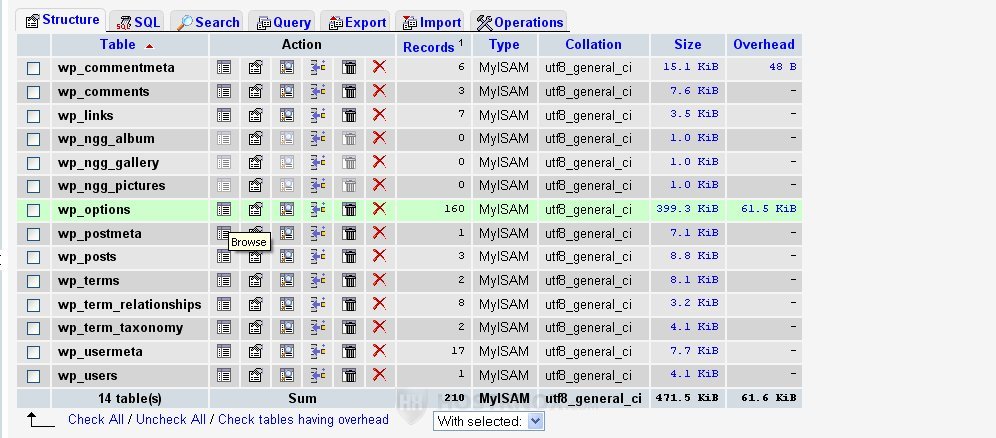Open structure icon for wp_ngg_pictures
The image size is (996, 438).
tap(255, 185)
